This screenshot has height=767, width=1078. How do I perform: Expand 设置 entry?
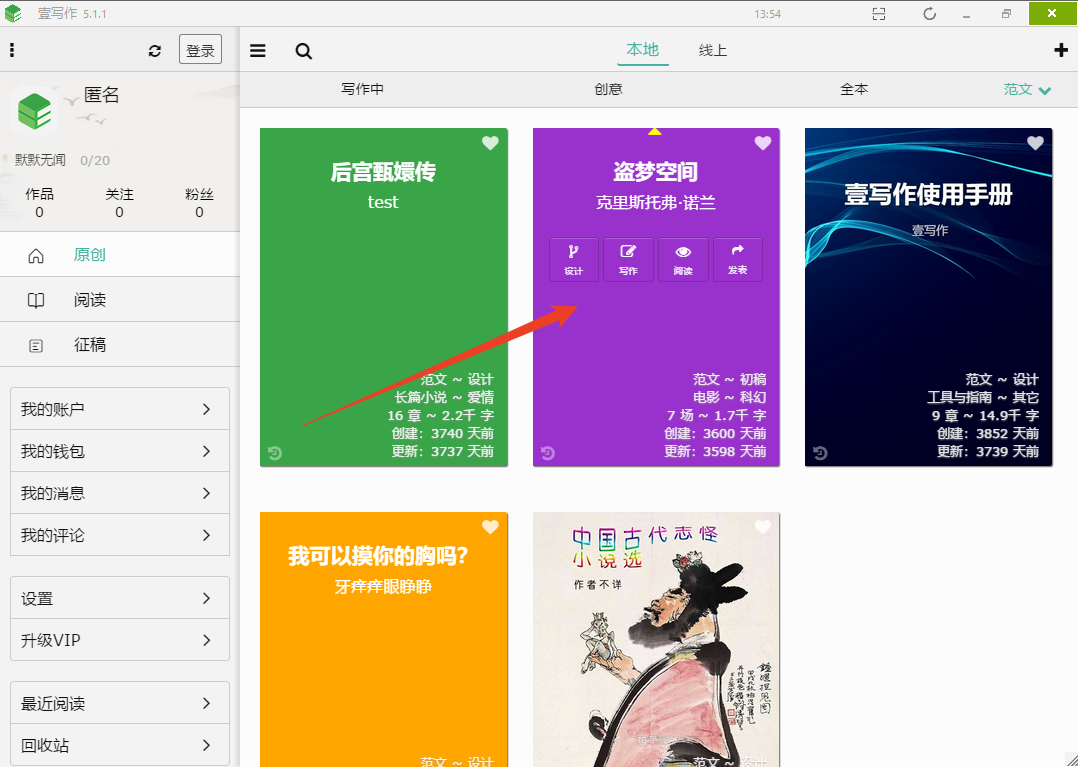click(x=120, y=598)
